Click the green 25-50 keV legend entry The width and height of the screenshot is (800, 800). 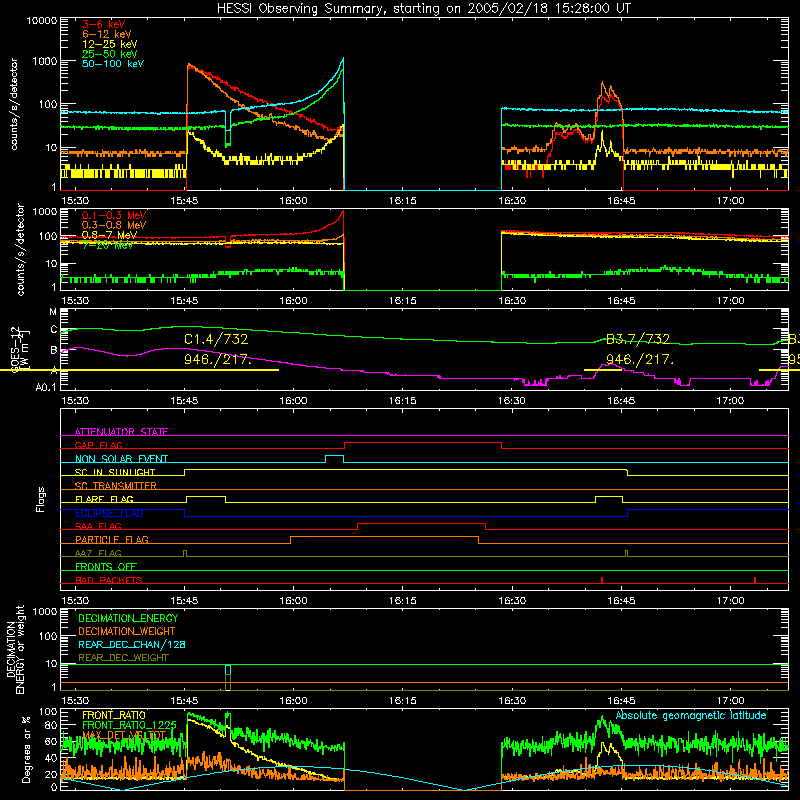pos(110,54)
